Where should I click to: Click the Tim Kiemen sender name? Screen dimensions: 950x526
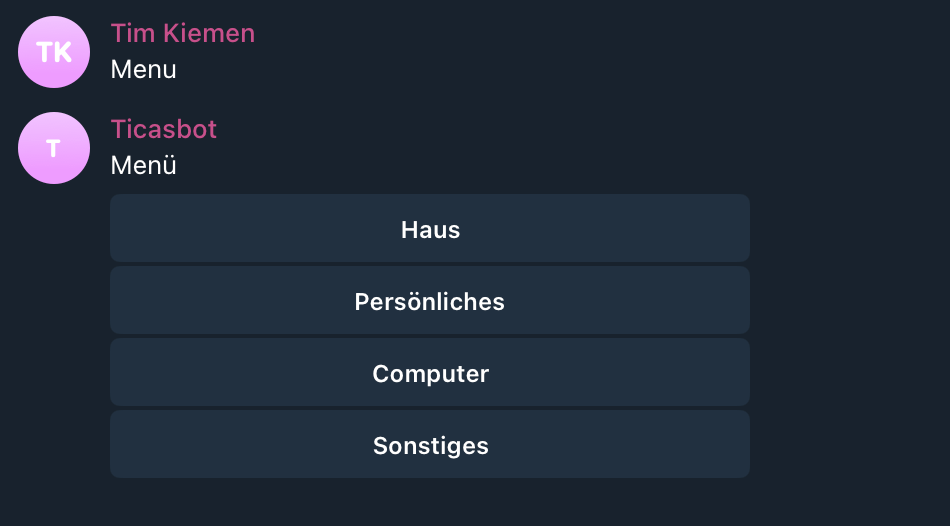click(182, 33)
